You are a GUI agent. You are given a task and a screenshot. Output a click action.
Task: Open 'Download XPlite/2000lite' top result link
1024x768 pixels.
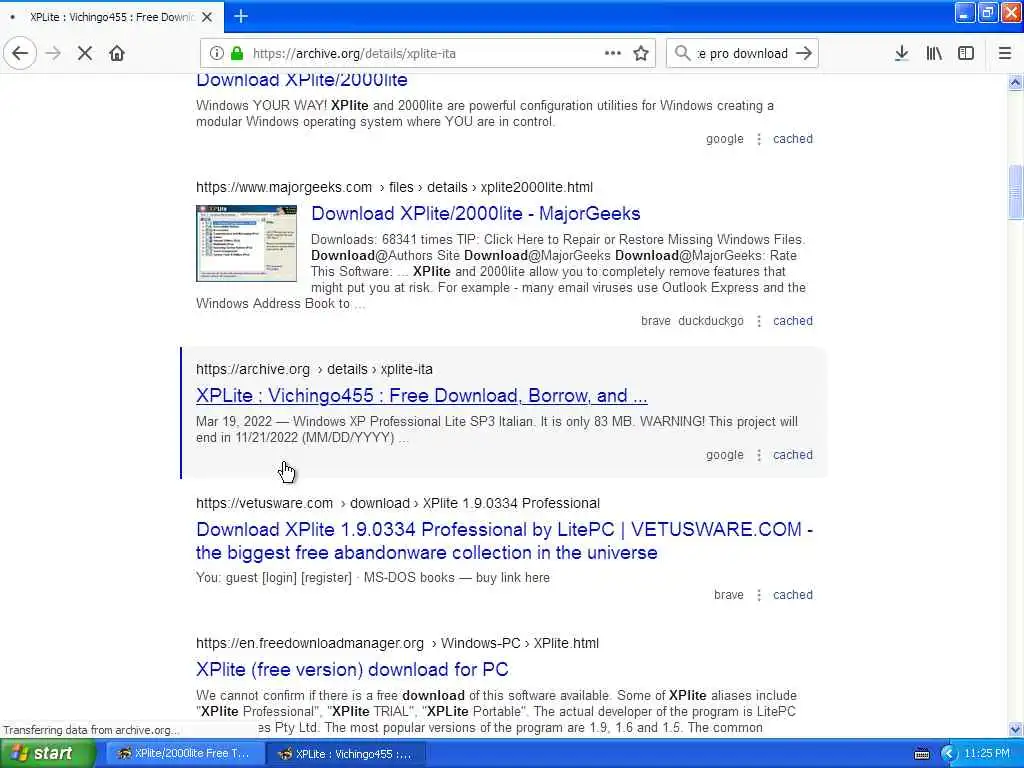tap(302, 80)
